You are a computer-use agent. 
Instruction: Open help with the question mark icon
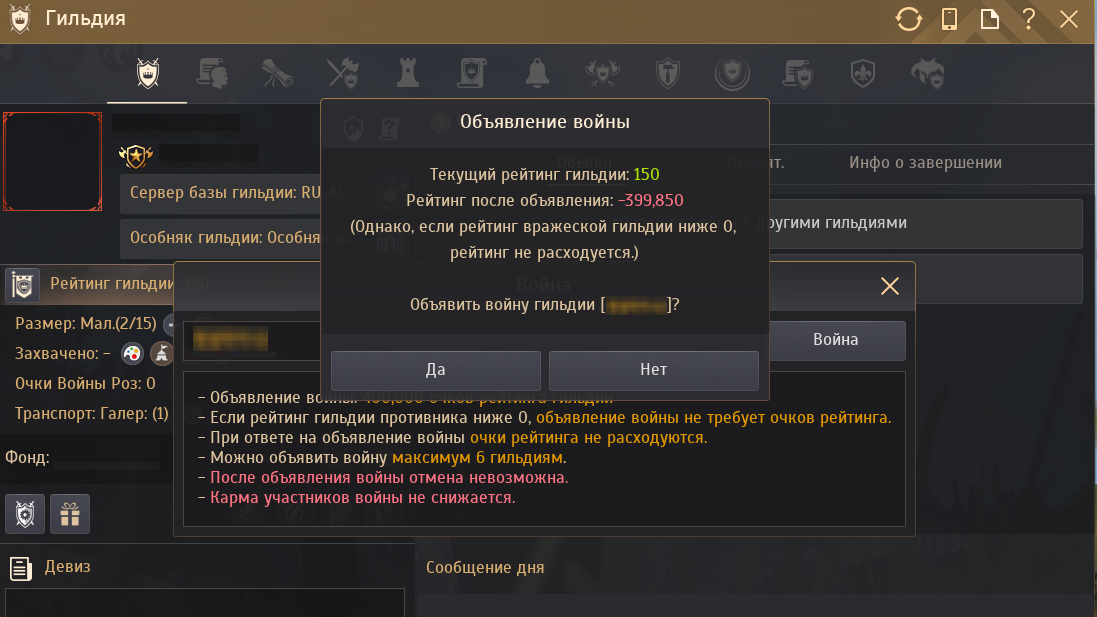[x=1028, y=19]
